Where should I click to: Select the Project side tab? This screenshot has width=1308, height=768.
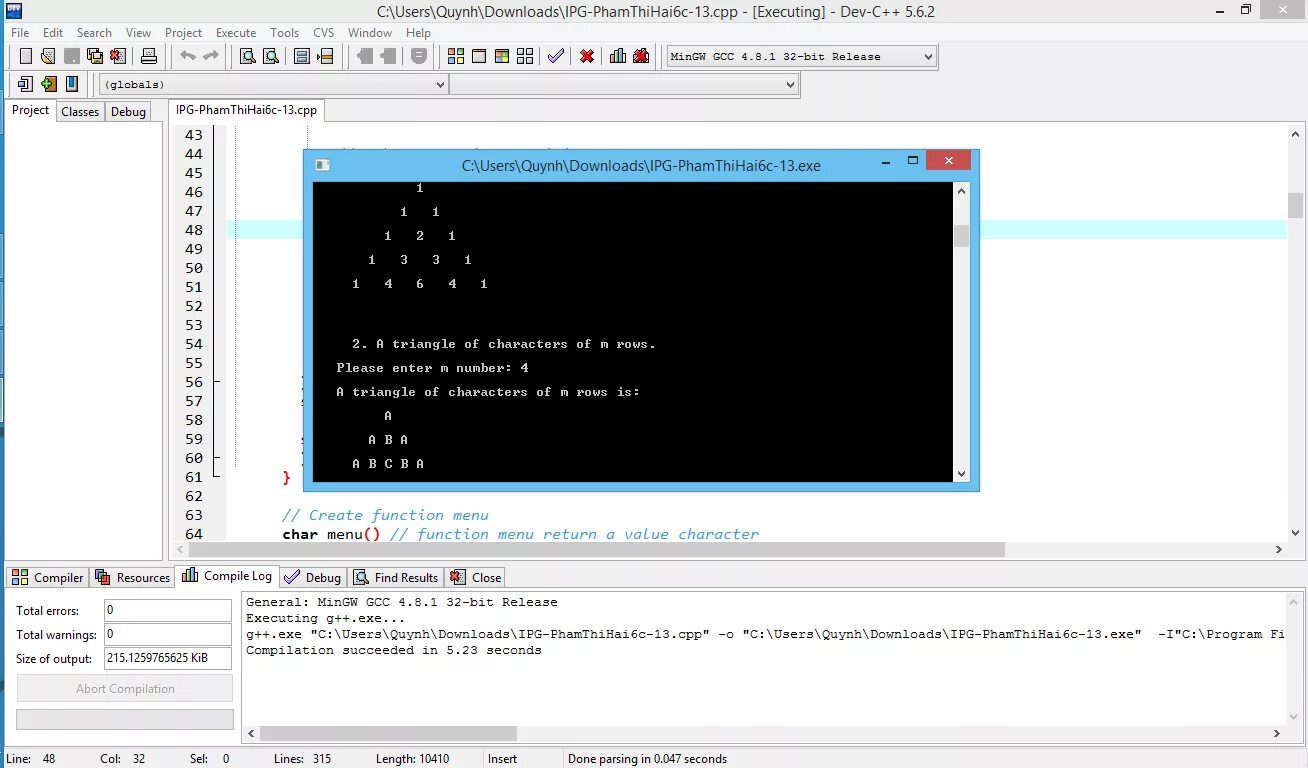30,110
